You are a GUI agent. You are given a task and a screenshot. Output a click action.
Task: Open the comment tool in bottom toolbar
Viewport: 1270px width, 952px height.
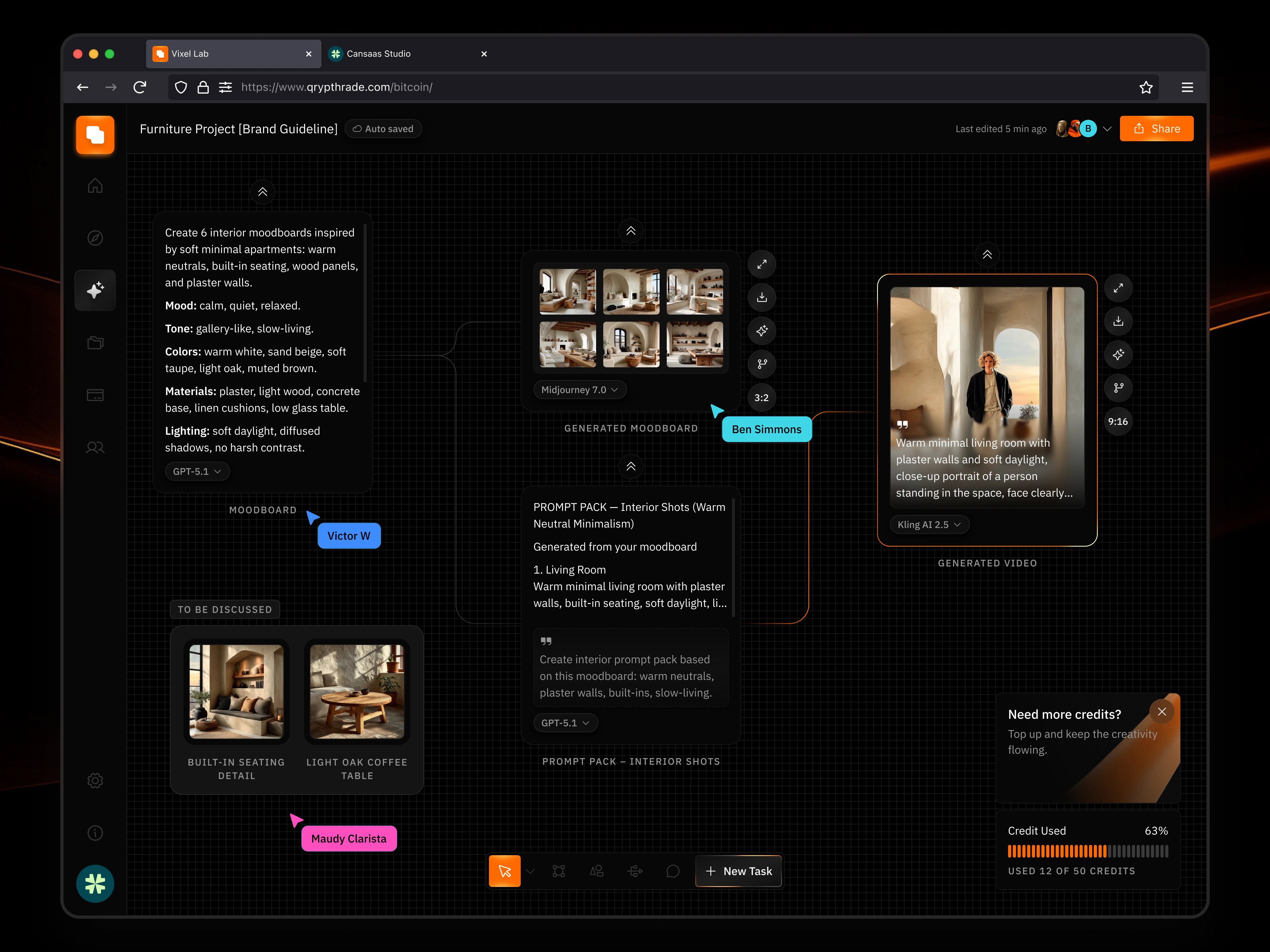(672, 871)
